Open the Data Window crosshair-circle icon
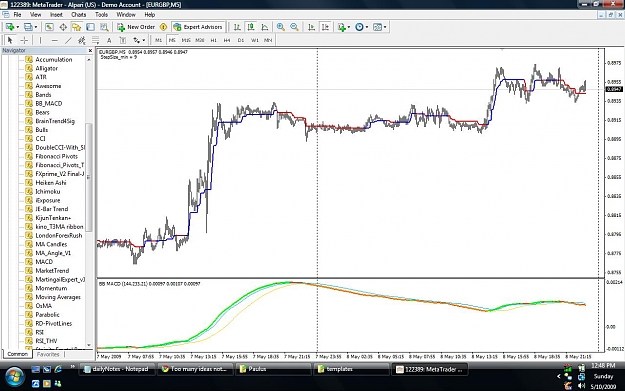The image size is (625, 391). pyautogui.click(x=63, y=27)
